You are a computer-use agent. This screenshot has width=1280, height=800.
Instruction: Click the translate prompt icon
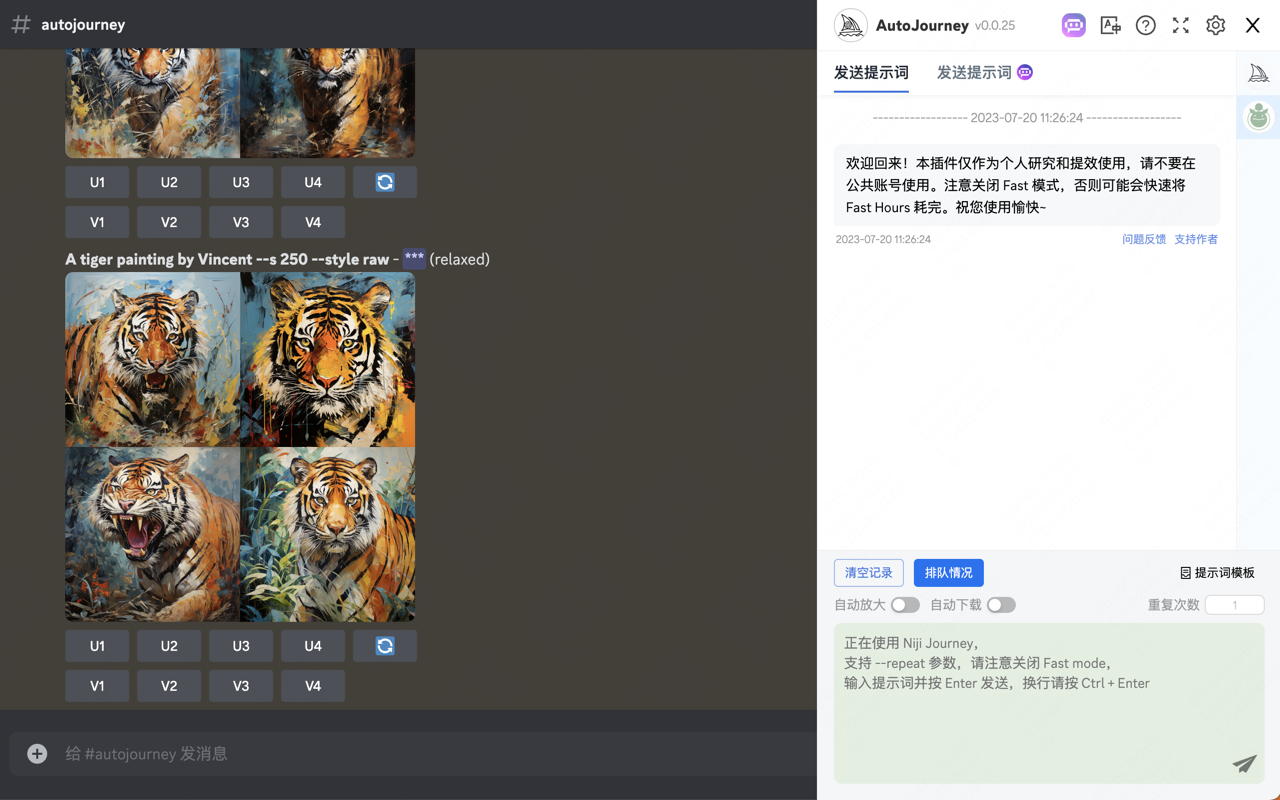pyautogui.click(x=1110, y=25)
